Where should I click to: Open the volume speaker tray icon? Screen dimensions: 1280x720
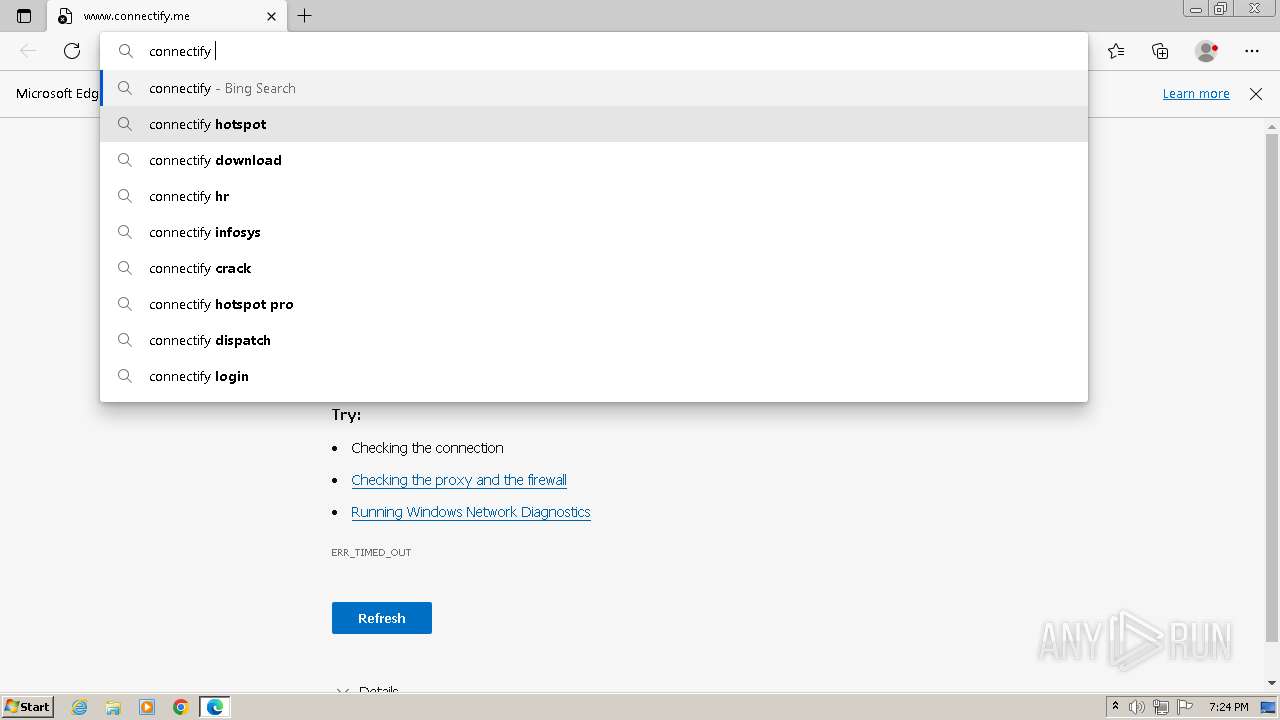(x=1137, y=707)
